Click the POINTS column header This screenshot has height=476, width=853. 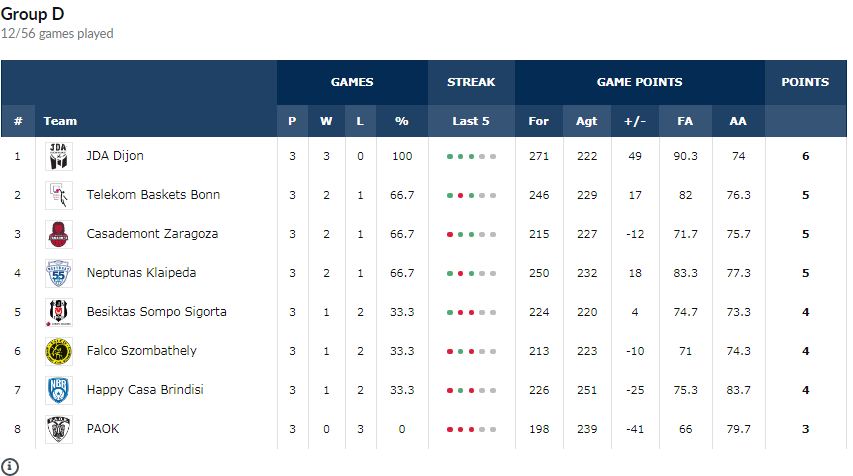point(805,82)
